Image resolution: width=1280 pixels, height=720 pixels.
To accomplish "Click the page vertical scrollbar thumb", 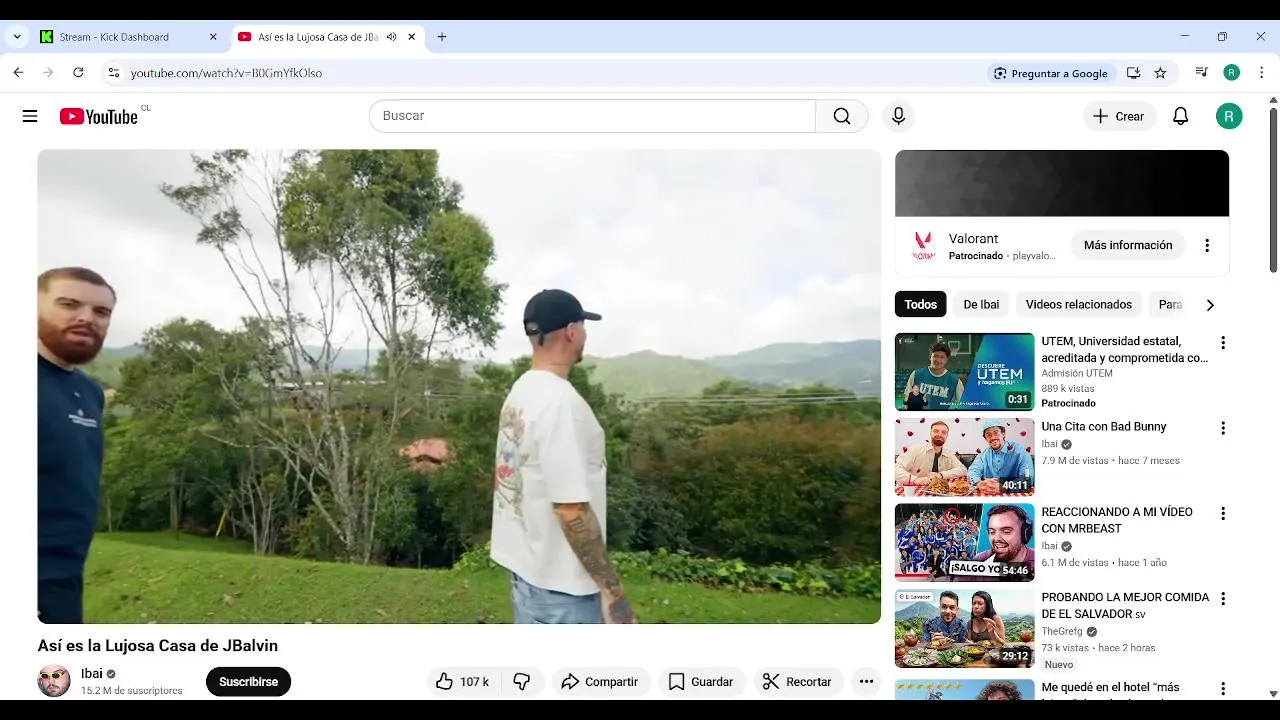I will tap(1273, 190).
